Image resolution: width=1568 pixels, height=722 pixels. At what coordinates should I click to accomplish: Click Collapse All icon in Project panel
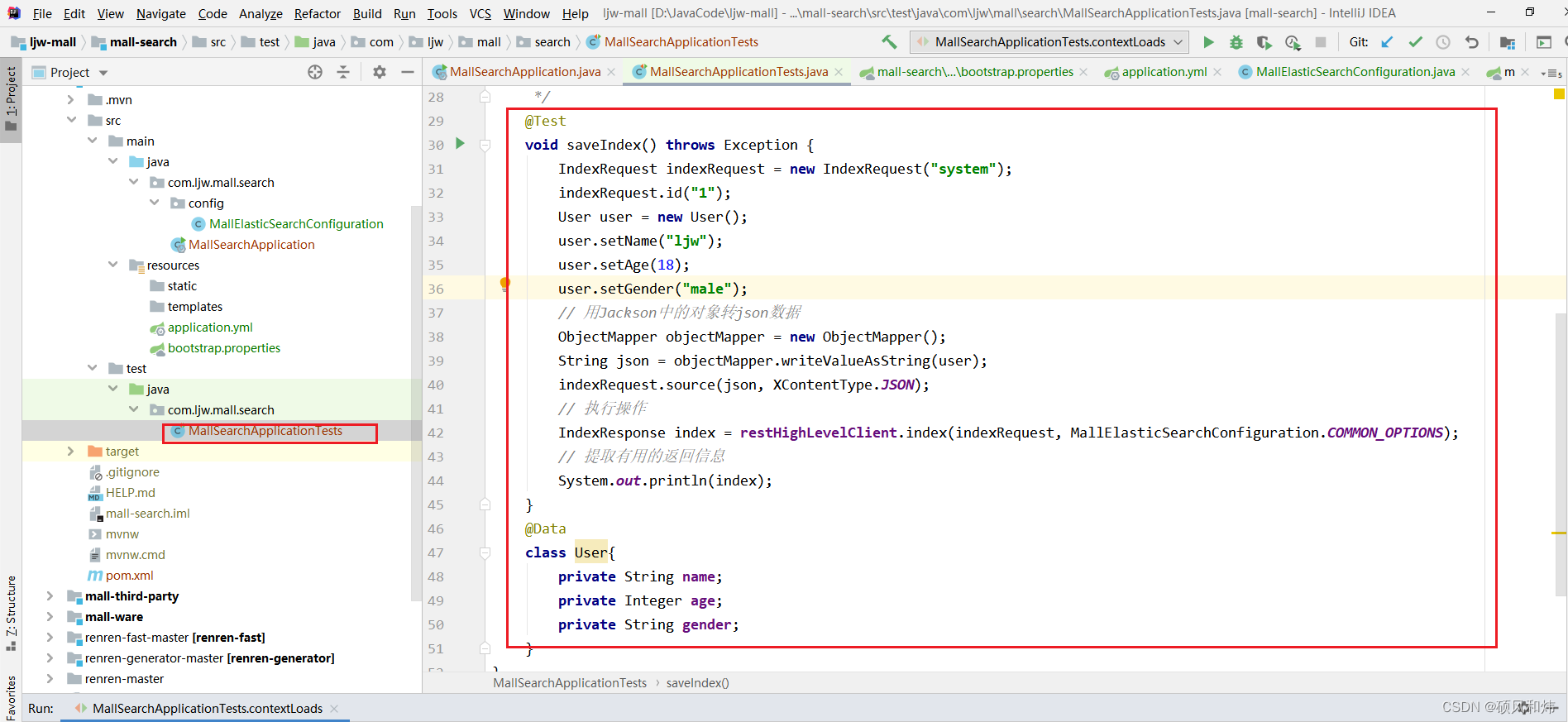click(x=343, y=73)
